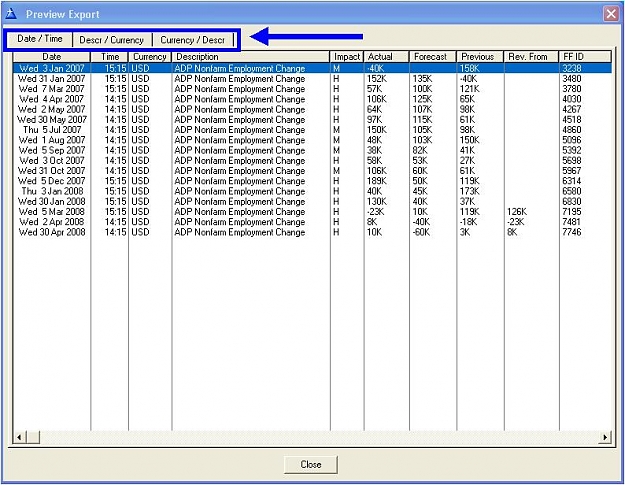Select row dated Thu 5 Jul 2007
The height and width of the screenshot is (485, 625).
coord(312,130)
